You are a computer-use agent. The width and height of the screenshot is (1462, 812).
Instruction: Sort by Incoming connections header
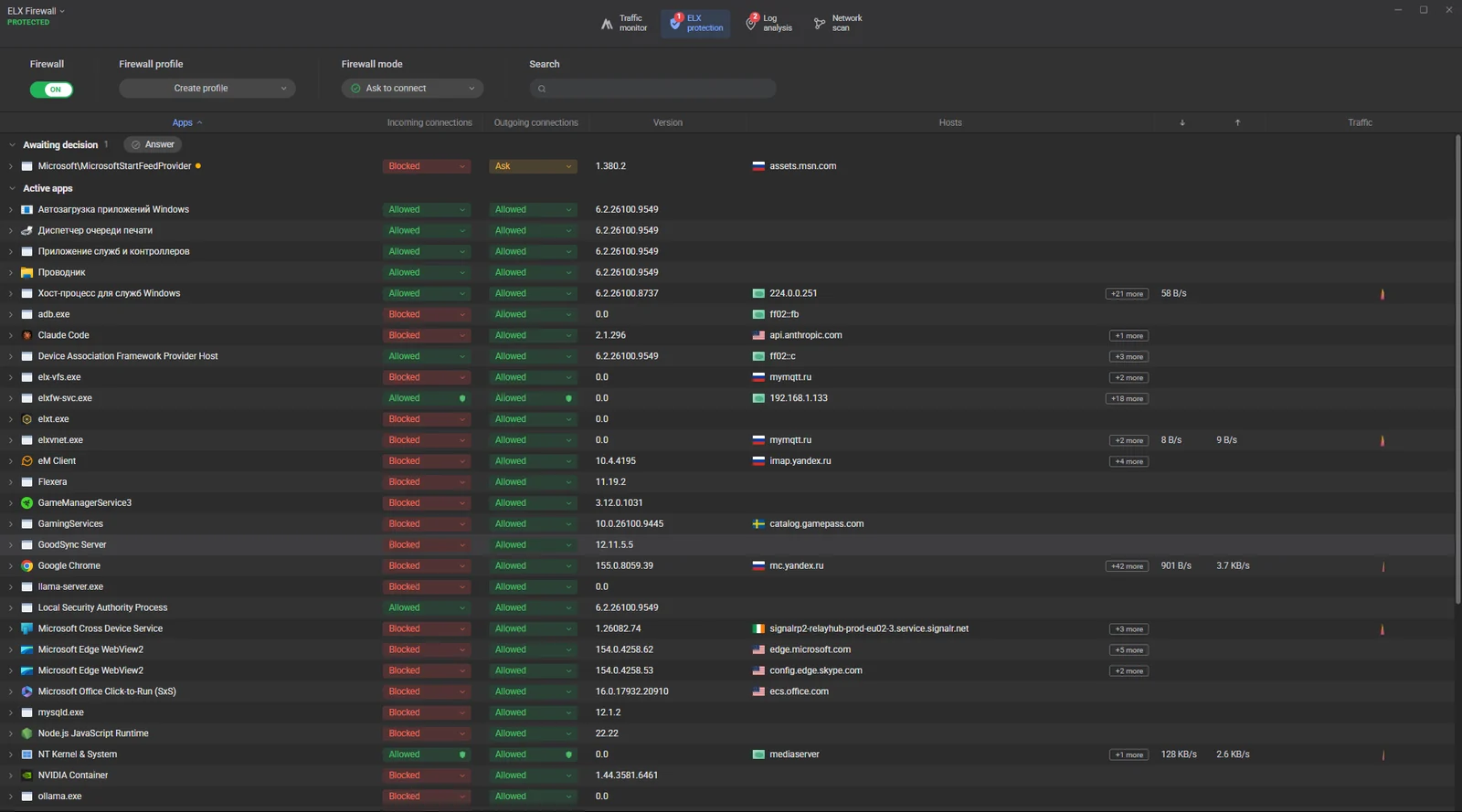pyautogui.click(x=429, y=122)
